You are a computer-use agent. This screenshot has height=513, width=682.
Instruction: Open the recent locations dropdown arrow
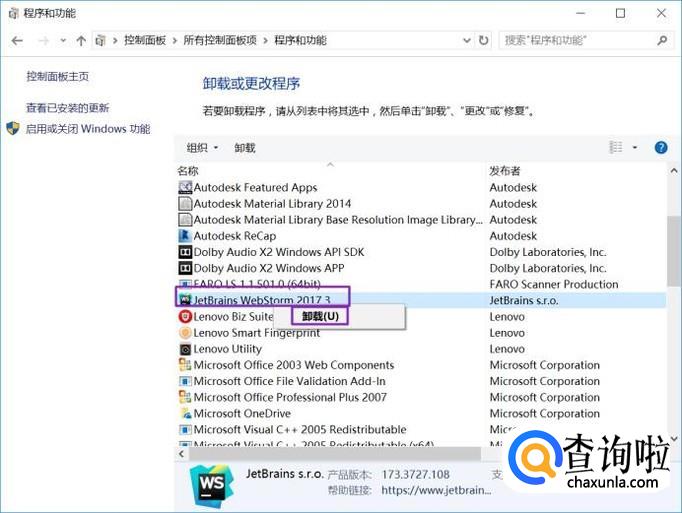click(63, 41)
